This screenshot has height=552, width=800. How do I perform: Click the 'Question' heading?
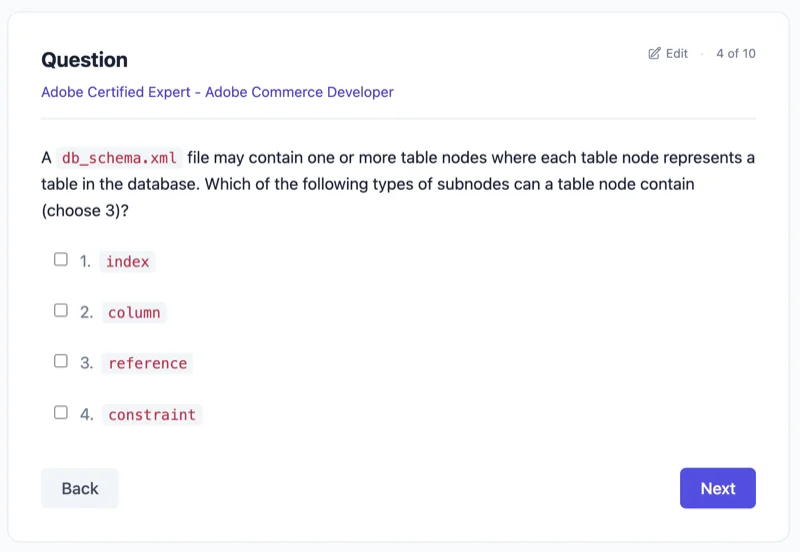(85, 60)
